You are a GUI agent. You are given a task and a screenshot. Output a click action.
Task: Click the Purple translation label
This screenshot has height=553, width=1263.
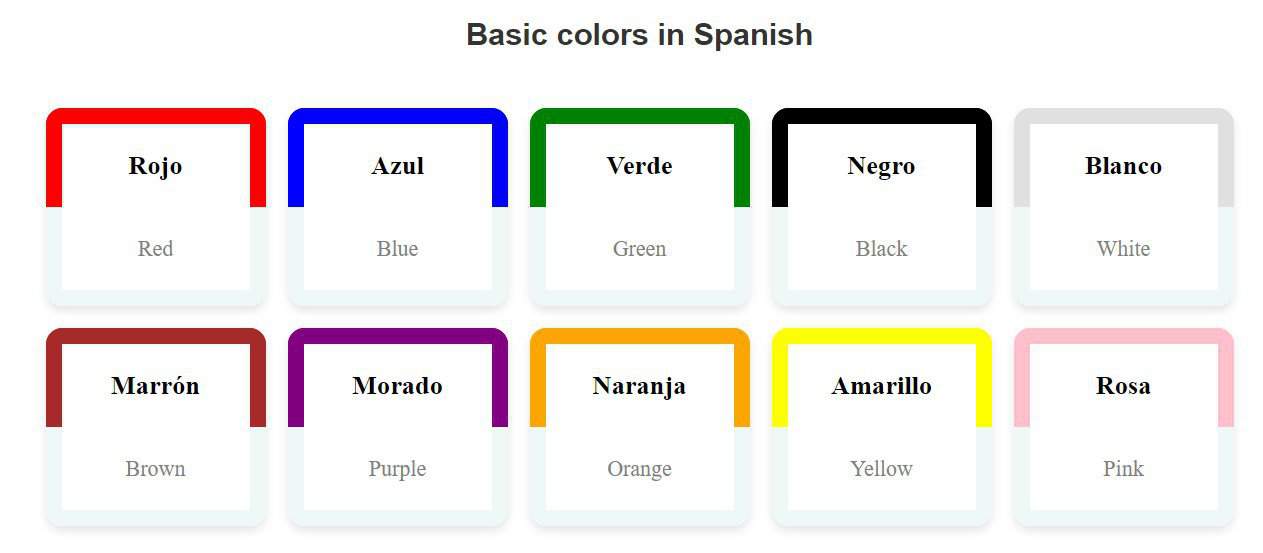point(397,469)
